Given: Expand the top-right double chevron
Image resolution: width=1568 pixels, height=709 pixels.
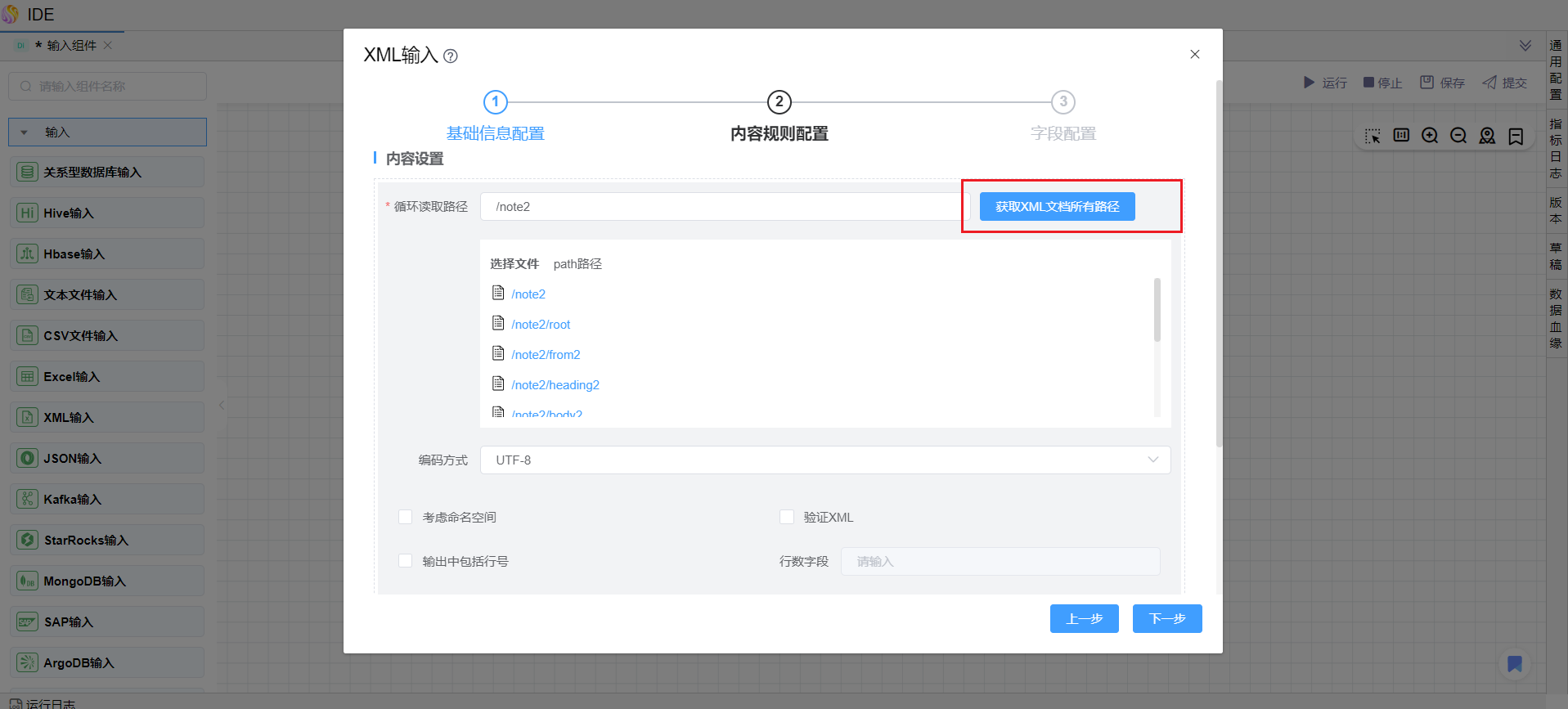Looking at the screenshot, I should click(x=1525, y=45).
